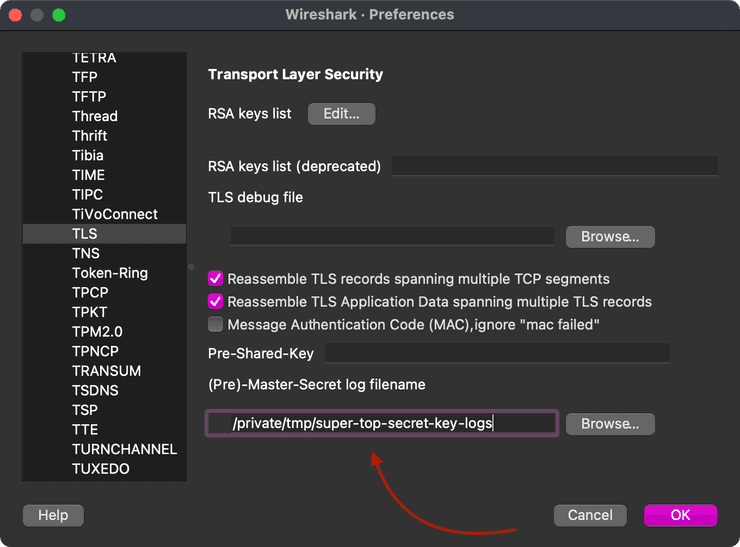Confirm preferences with OK
The width and height of the screenshot is (740, 547).
(680, 515)
